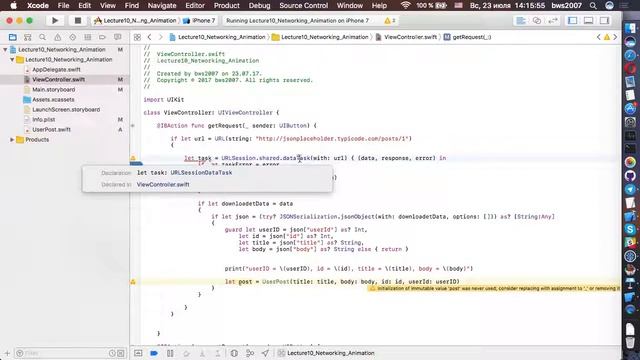Open scheme selector Lecture10_N...ng_Animation
This screenshot has height=360, width=640.
[135, 20]
